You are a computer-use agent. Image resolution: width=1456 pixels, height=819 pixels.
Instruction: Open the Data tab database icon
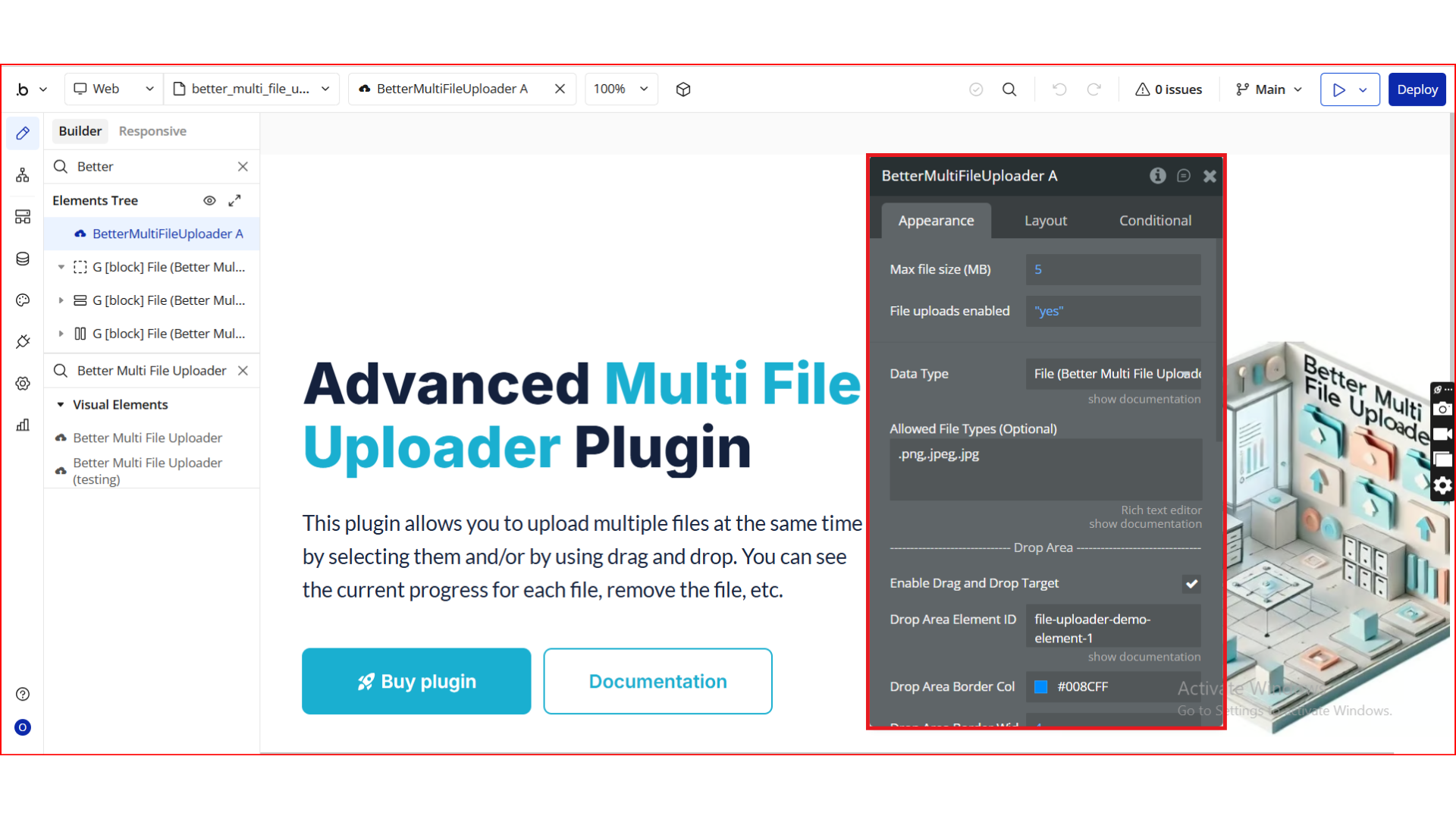23,259
